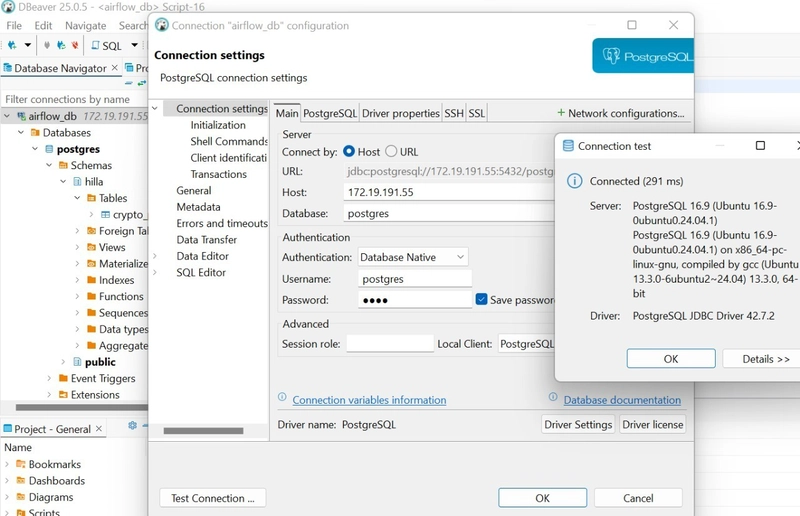Toggle the Save password checkbox
The width and height of the screenshot is (800, 516).
click(481, 299)
